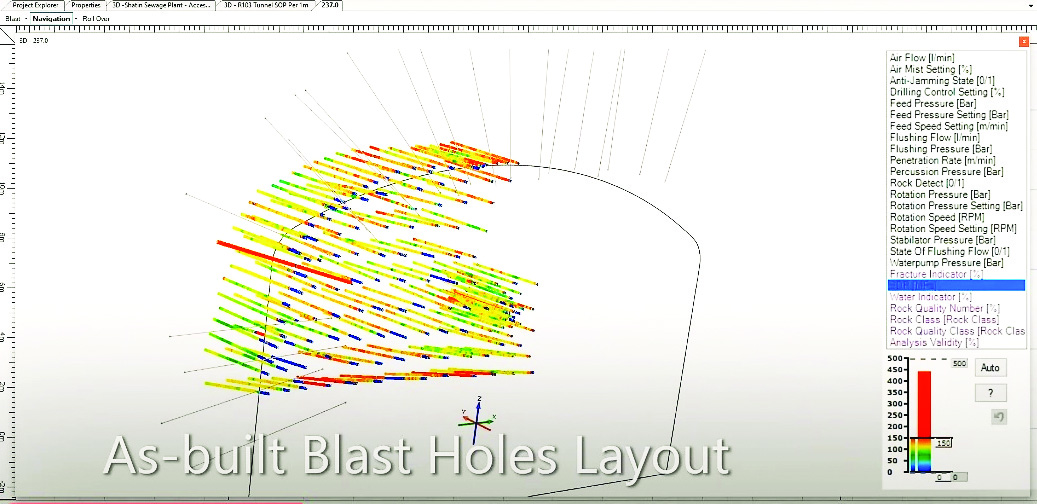
Task: Switch to the 3D R103 Tunnel tab
Action: coord(266,5)
